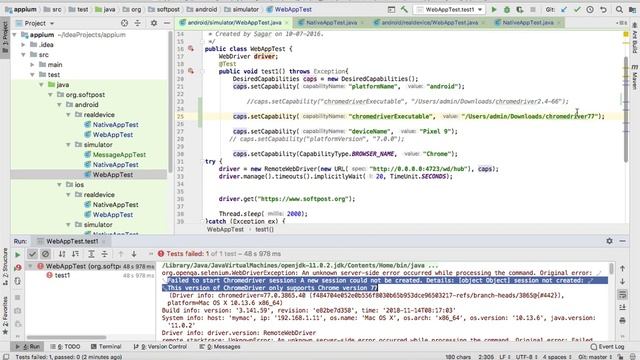
Task: Hide the Project panel with the minus icon
Action: click(167, 23)
